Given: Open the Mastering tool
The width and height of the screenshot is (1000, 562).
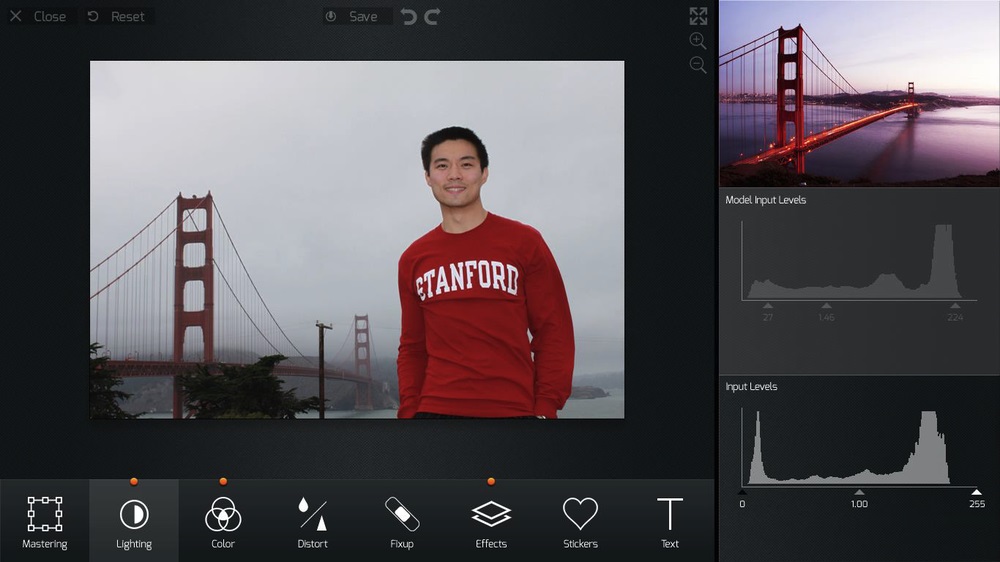Looking at the screenshot, I should [45, 521].
